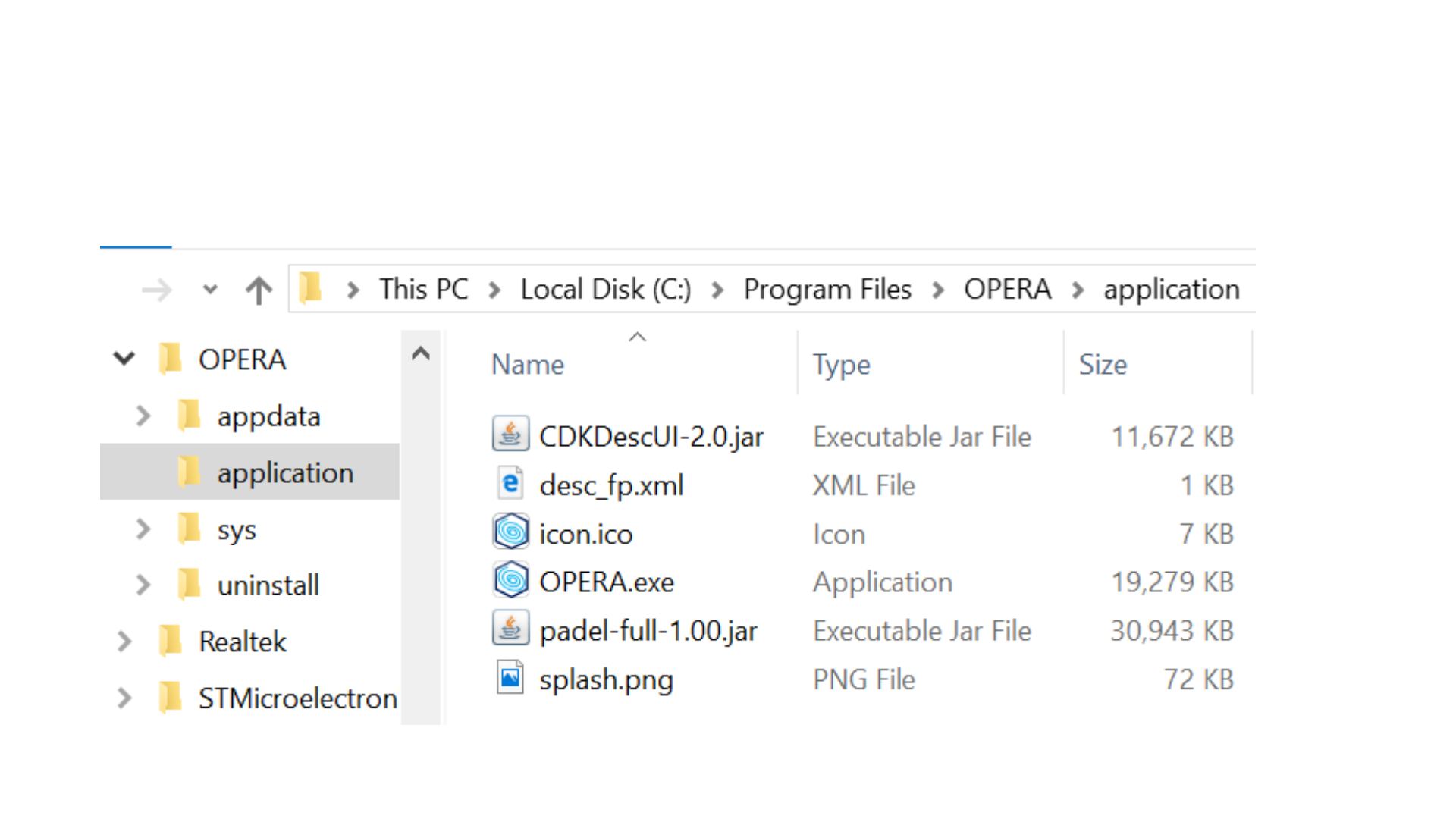Select the CDKDescUI-2.0.jar file icon
1456x819 pixels.
511,435
